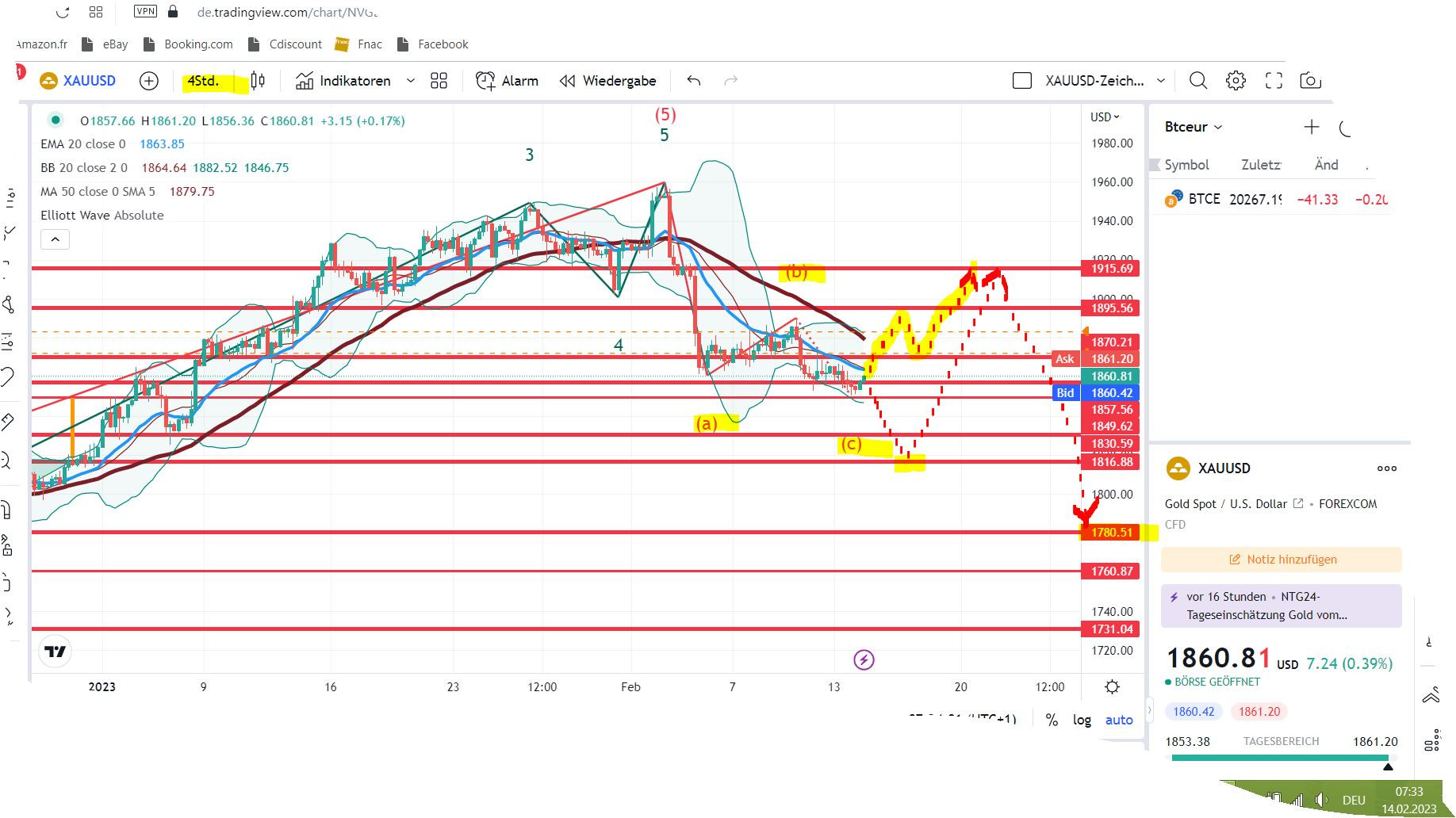Select the 1731.04 price level label
The height and width of the screenshot is (818, 1456).
click(x=1110, y=629)
